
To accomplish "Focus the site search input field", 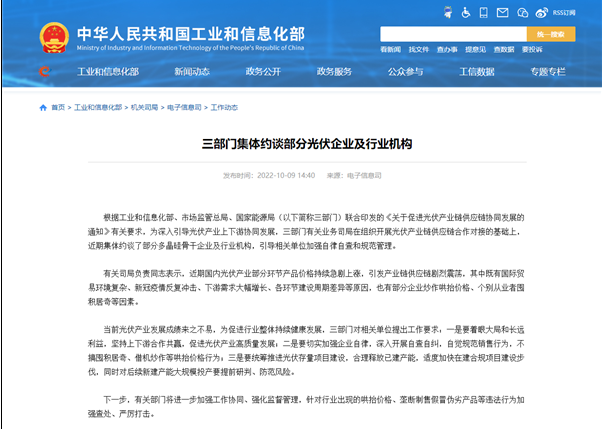I will (x=453, y=34).
